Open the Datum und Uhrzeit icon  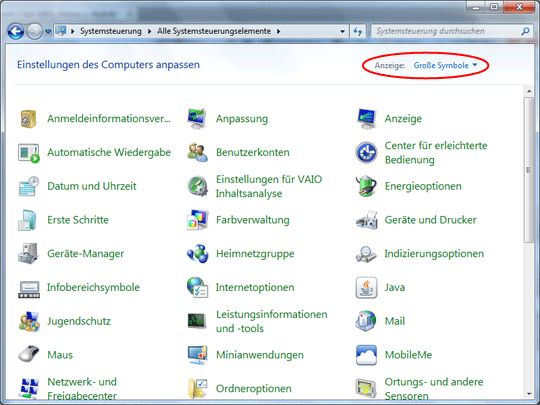click(29, 186)
